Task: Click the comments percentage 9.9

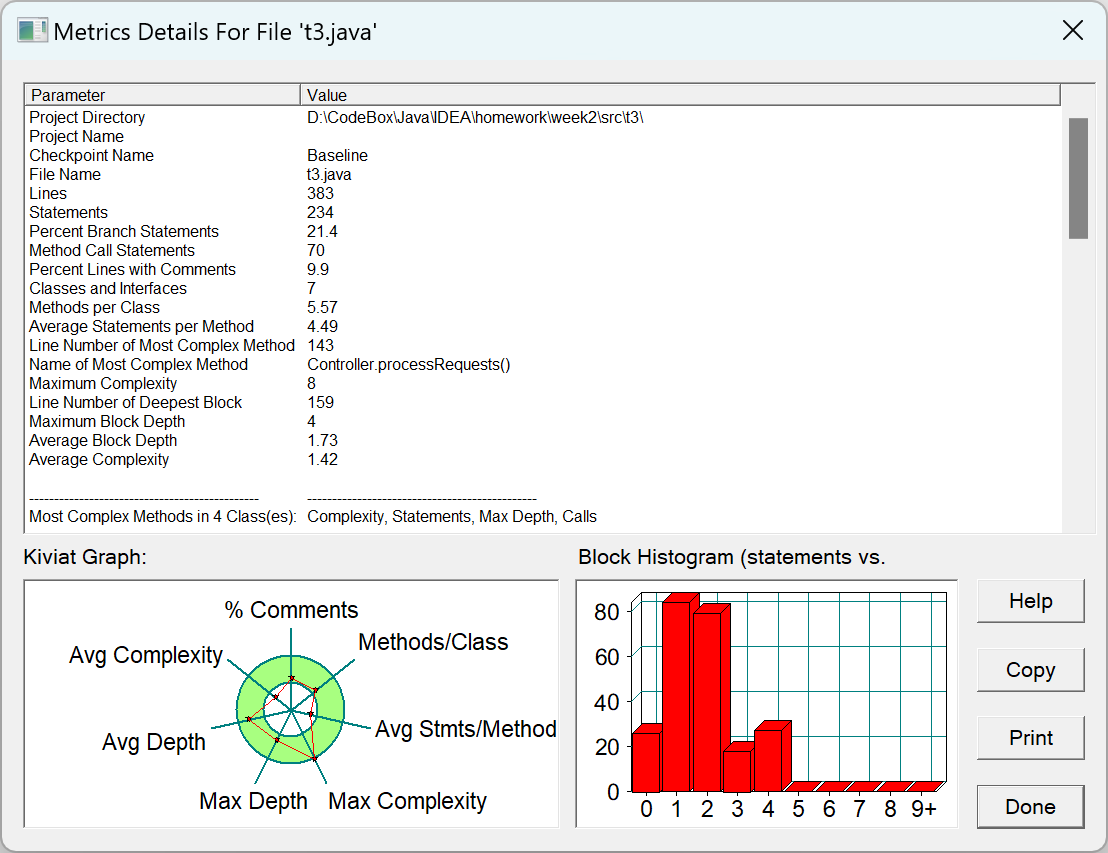Action: tap(318, 270)
